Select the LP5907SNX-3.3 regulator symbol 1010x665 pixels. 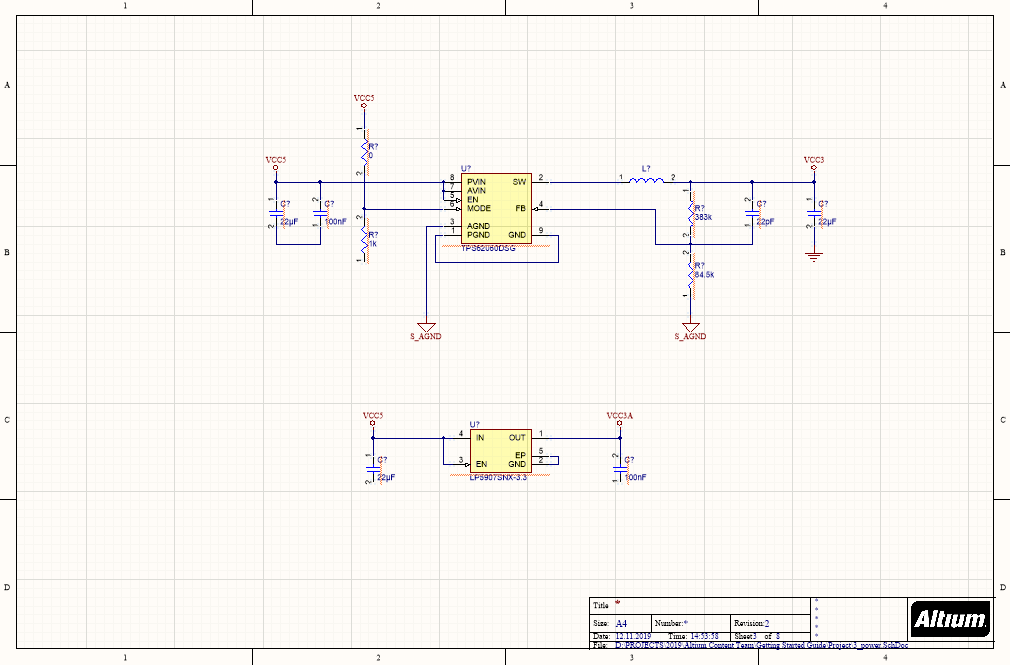tap(498, 450)
